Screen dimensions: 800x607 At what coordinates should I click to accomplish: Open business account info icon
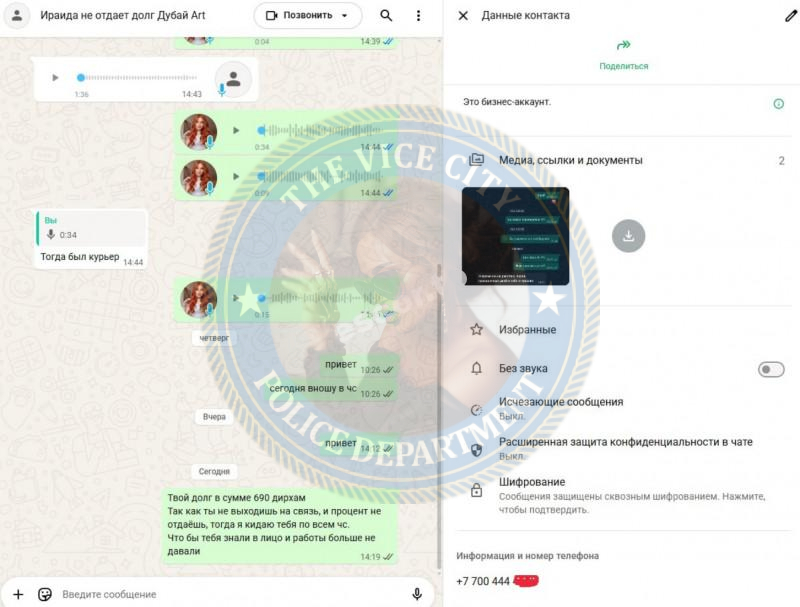[x=779, y=104]
